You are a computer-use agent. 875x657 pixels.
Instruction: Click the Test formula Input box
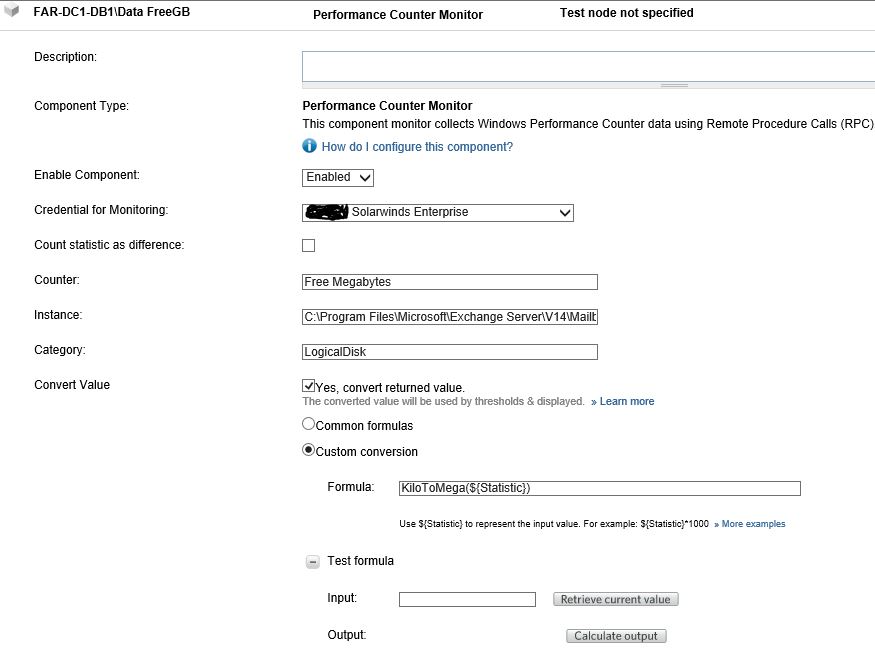467,599
